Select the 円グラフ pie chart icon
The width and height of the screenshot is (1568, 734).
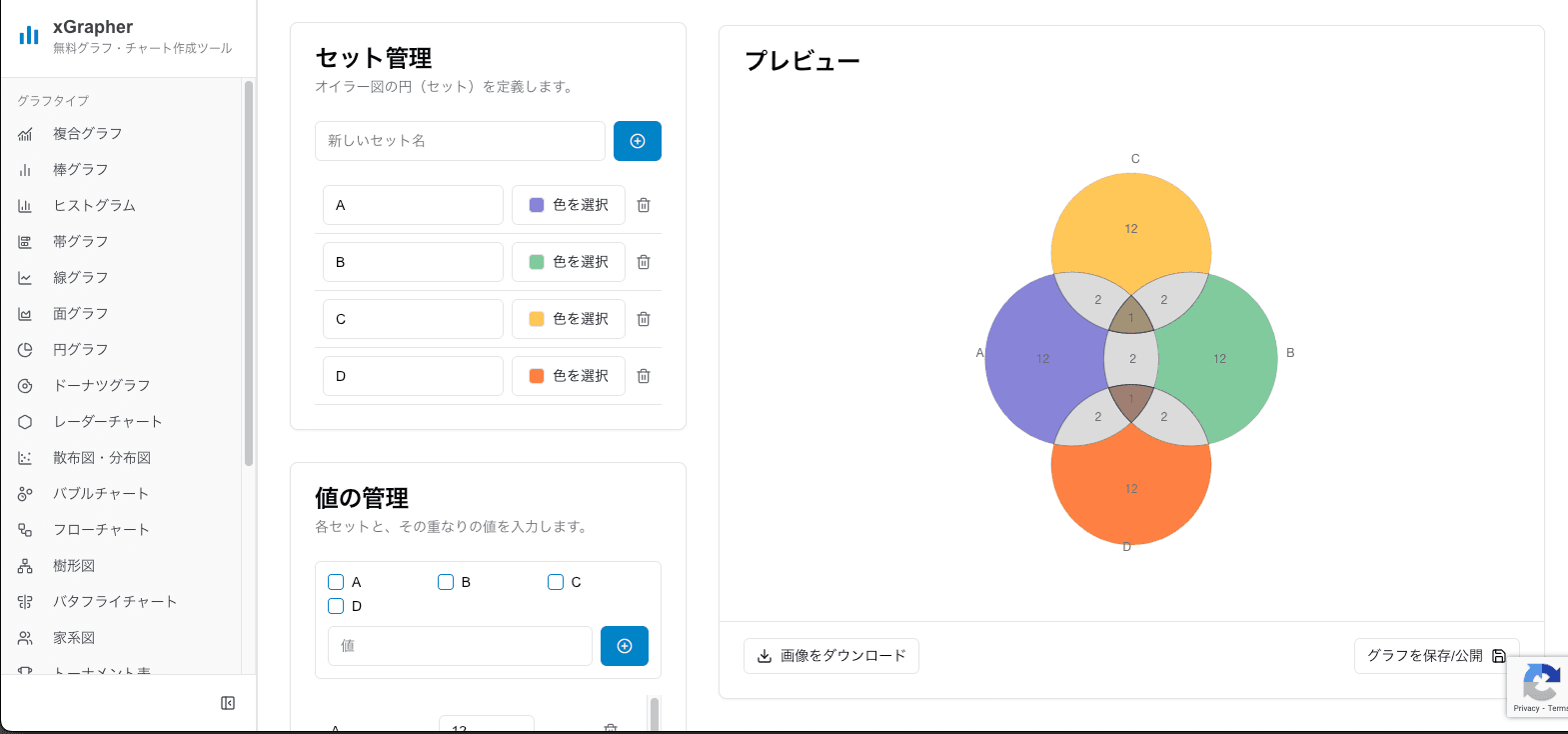tap(25, 350)
